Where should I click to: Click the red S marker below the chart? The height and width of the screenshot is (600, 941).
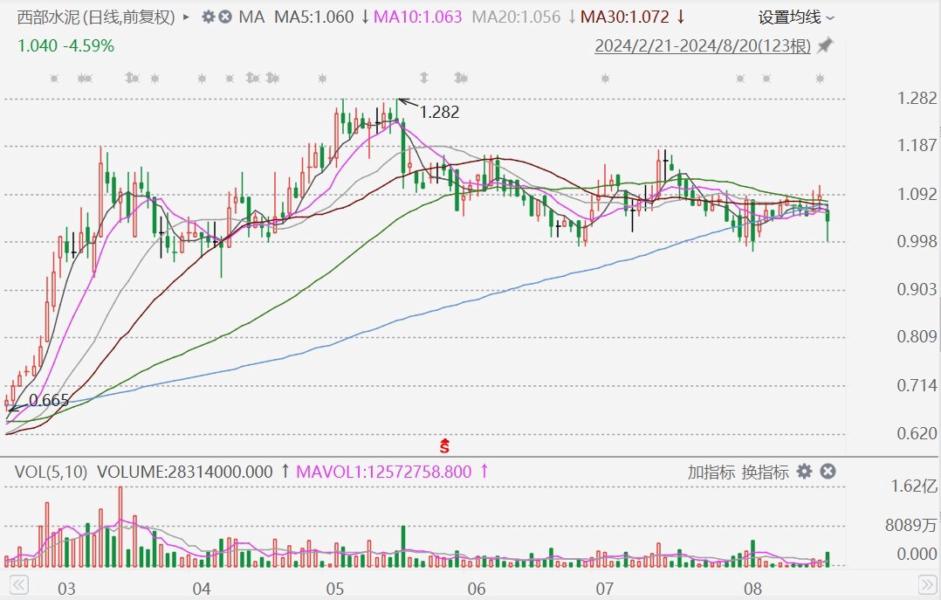pyautogui.click(x=445, y=446)
